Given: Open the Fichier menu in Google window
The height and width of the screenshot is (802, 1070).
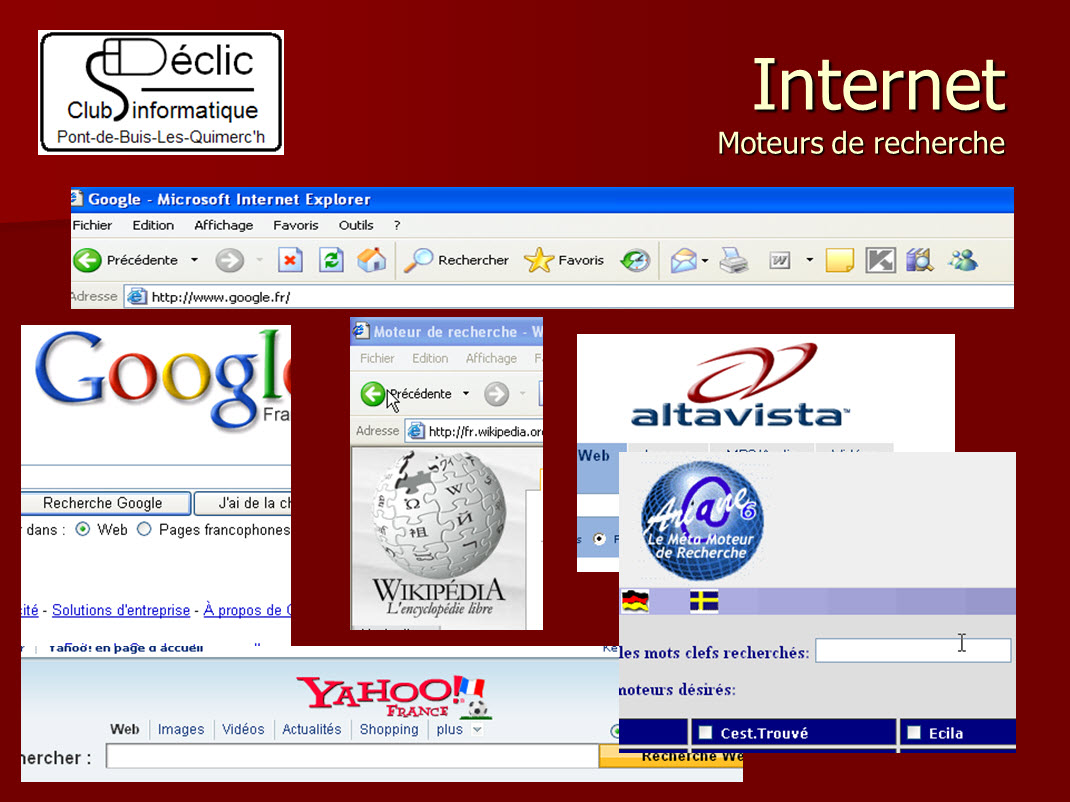Looking at the screenshot, I should pos(92,225).
